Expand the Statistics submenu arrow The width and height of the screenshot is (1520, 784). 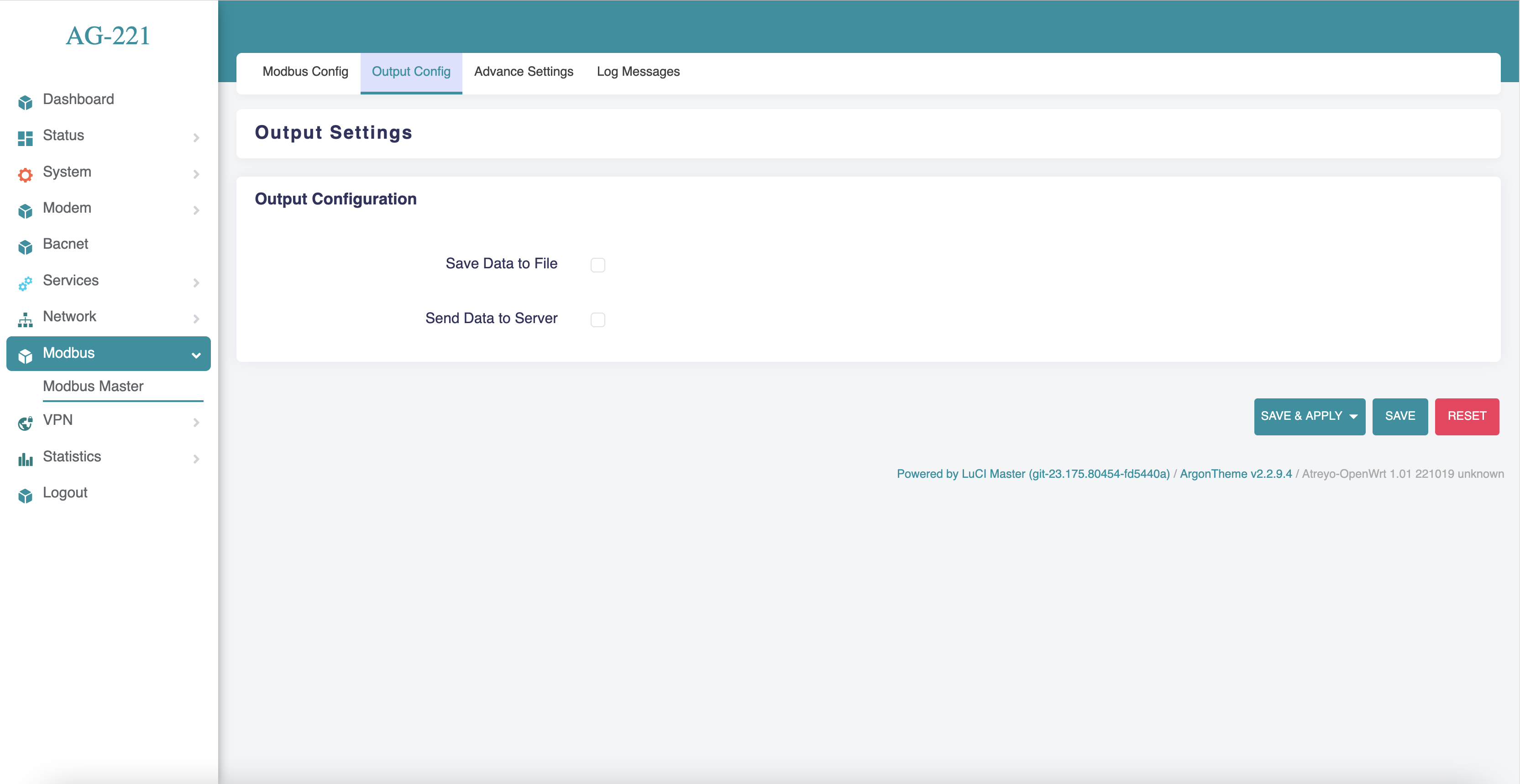point(196,458)
